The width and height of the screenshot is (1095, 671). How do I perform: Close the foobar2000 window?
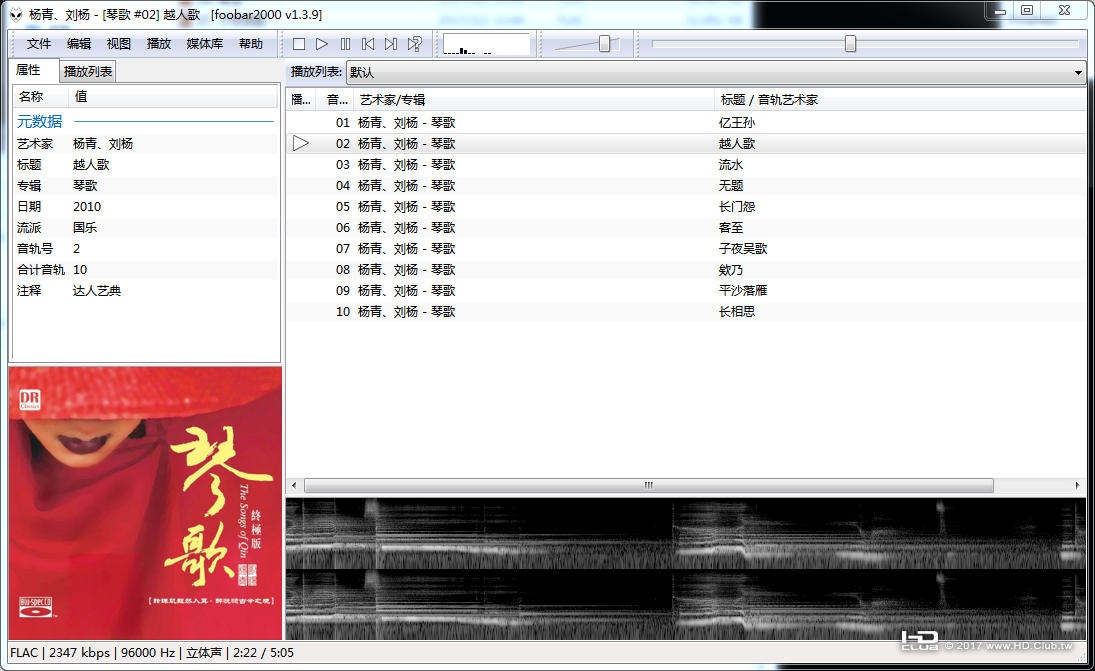tap(1064, 11)
